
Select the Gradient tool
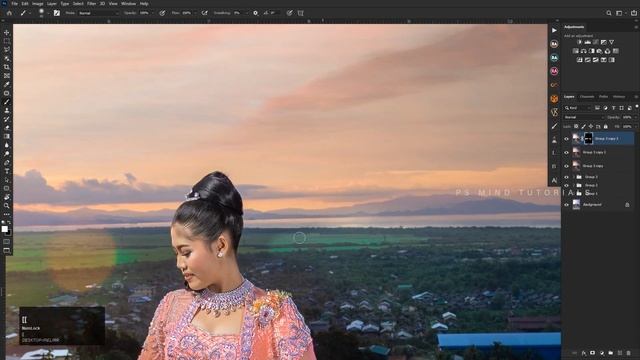point(7,136)
